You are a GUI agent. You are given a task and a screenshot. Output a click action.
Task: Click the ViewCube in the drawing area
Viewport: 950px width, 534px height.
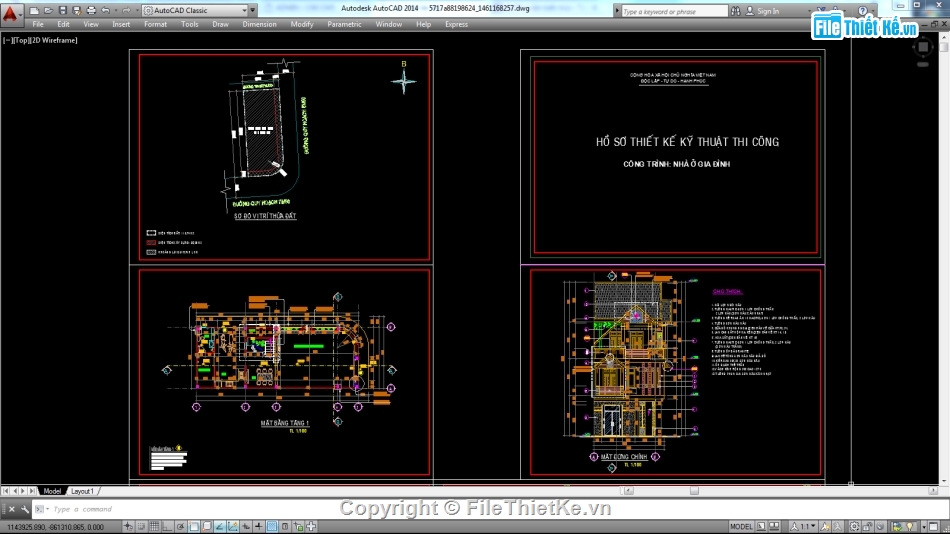923,47
